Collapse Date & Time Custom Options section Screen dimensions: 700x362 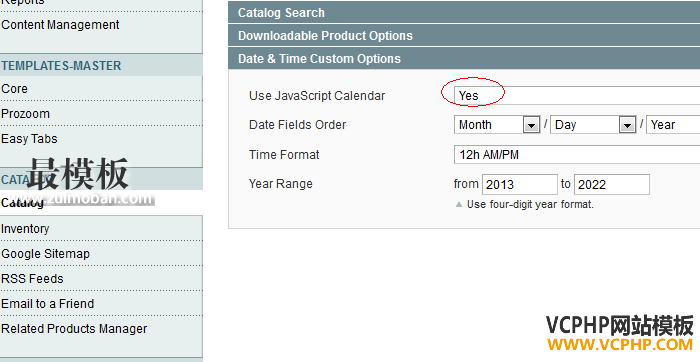coord(464,58)
